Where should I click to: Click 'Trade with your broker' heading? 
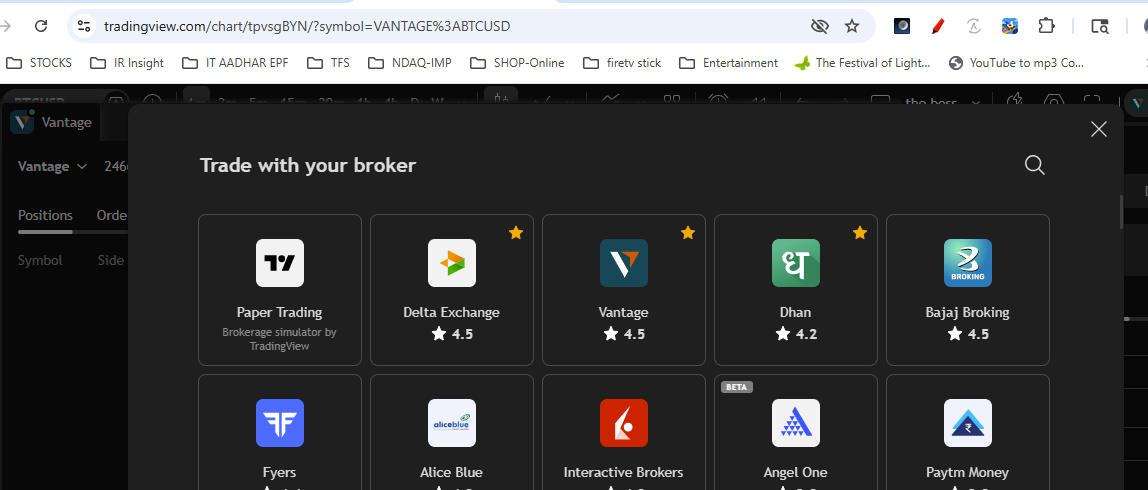308,166
